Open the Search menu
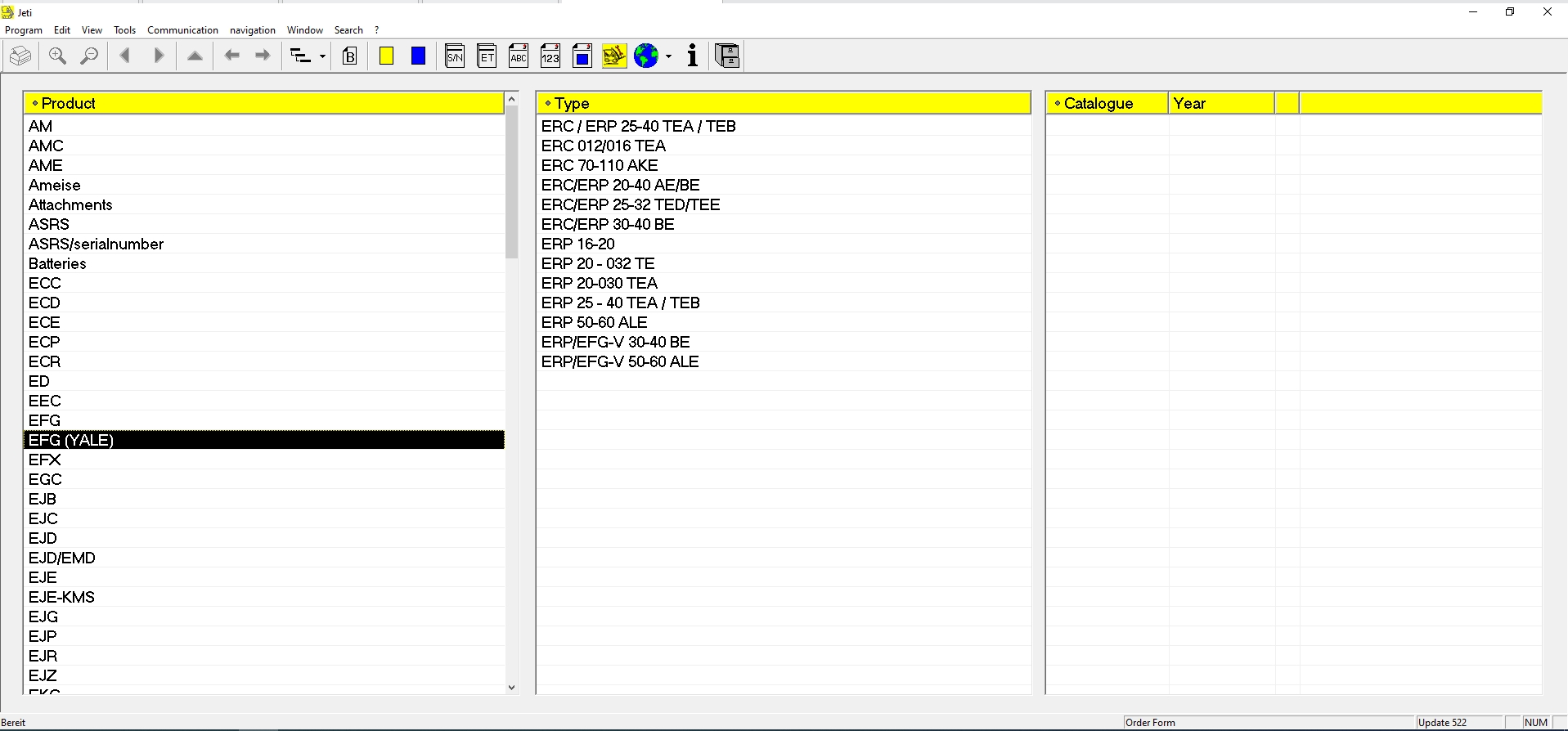 [x=348, y=30]
